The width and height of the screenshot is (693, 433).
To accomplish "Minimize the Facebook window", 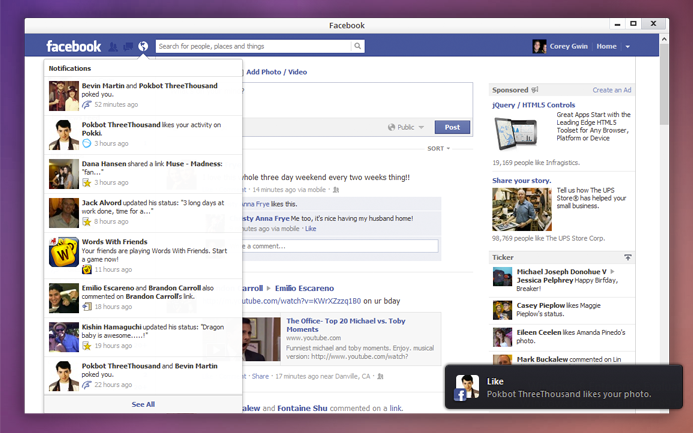I will coord(617,24).
